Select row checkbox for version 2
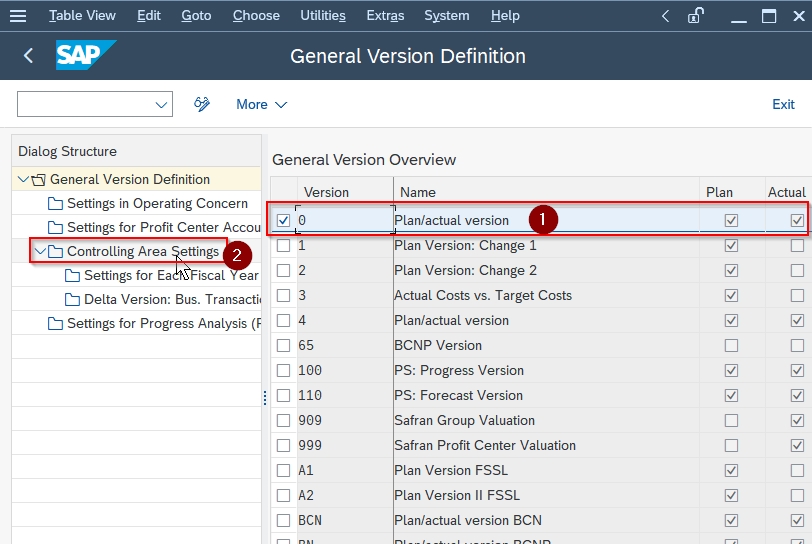The width and height of the screenshot is (812, 544). 283,270
